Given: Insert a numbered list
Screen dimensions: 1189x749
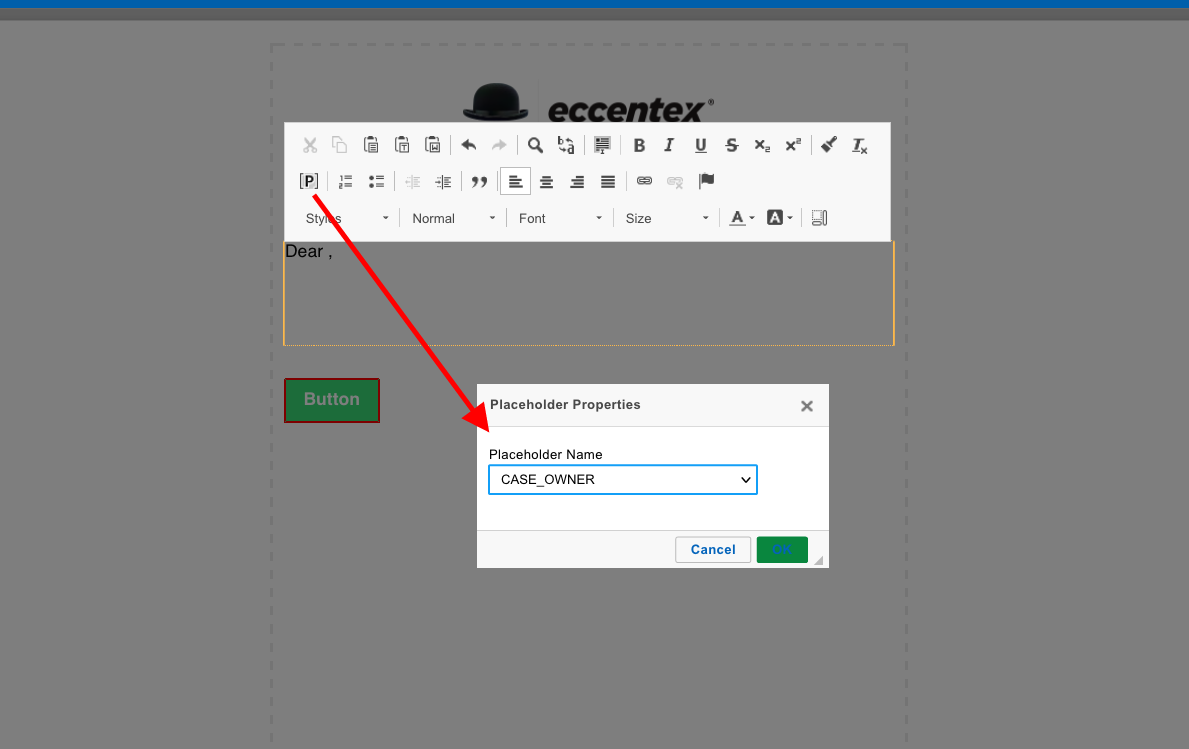Looking at the screenshot, I should pos(346,181).
